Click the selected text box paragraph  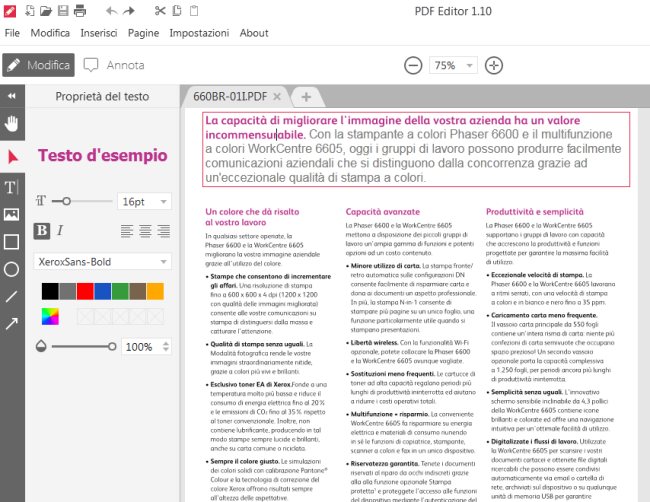coord(416,149)
